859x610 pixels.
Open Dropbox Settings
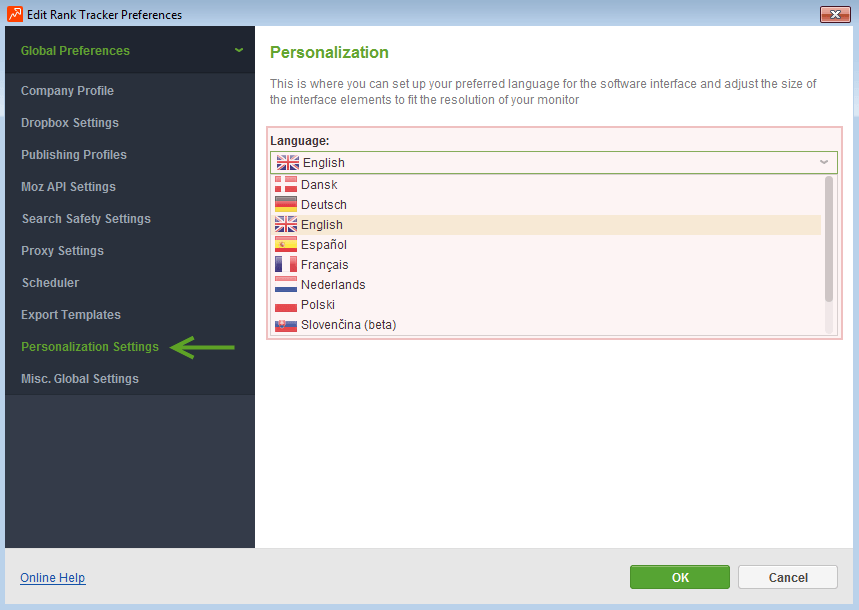pyautogui.click(x=70, y=123)
